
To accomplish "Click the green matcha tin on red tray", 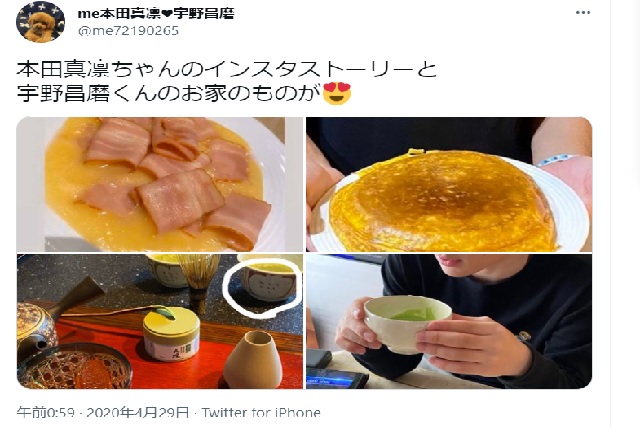I will 171,334.
